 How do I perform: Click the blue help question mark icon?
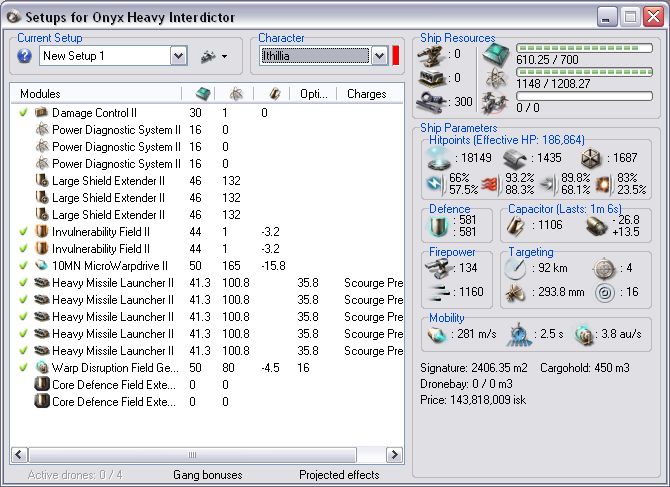point(25,56)
